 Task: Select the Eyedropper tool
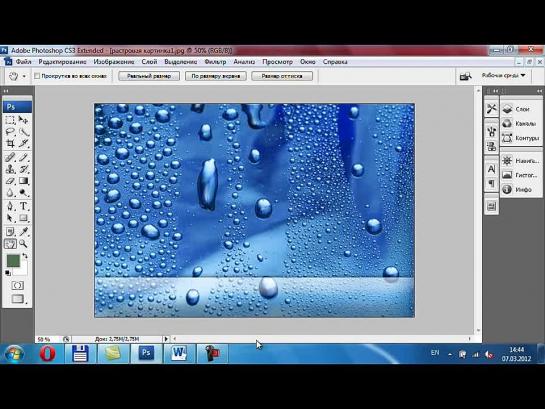pyautogui.click(x=23, y=231)
